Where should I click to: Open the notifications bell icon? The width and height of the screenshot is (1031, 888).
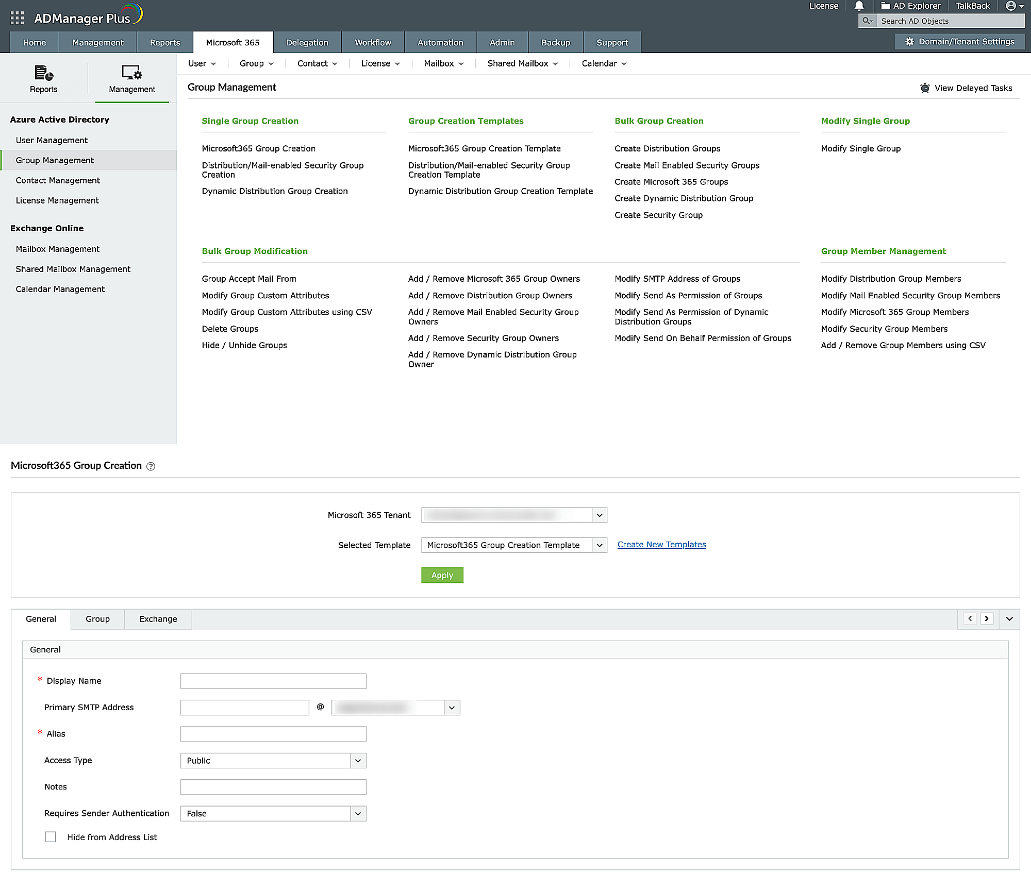pyautogui.click(x=859, y=6)
